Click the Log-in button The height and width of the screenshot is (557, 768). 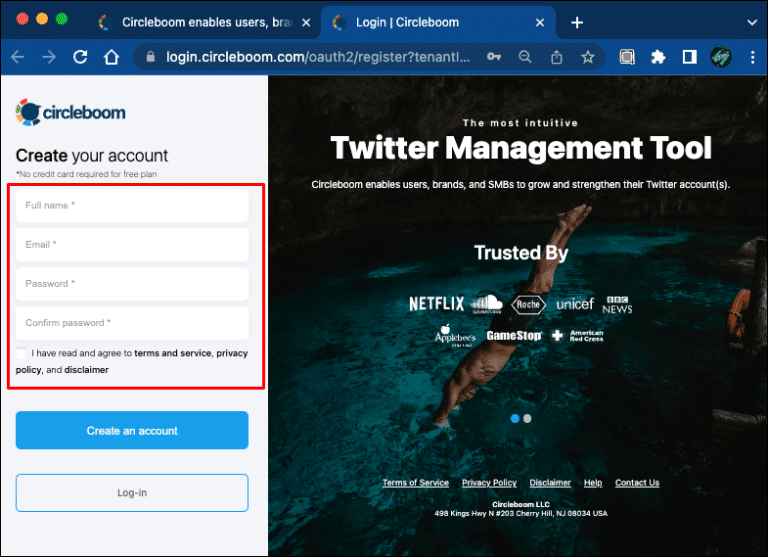pyautogui.click(x=132, y=493)
